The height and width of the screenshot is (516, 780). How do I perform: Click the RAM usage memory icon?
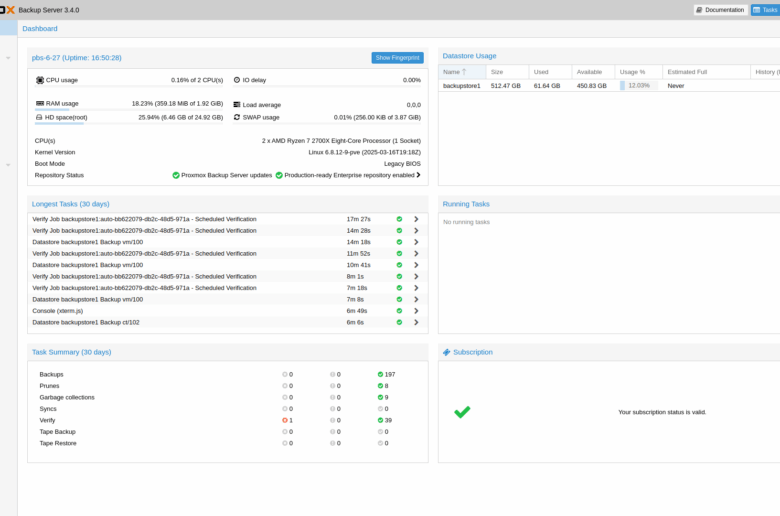pyautogui.click(x=40, y=103)
